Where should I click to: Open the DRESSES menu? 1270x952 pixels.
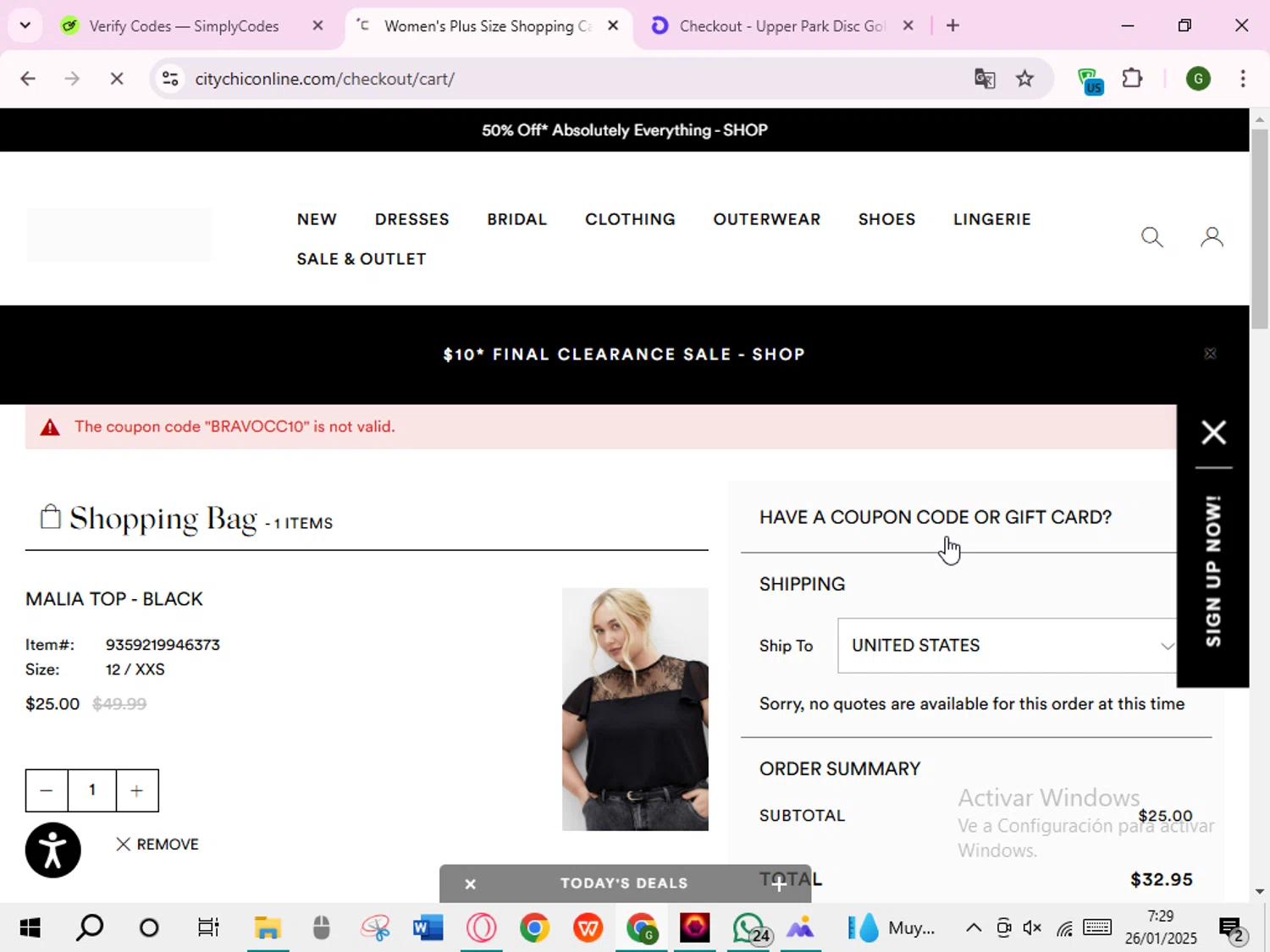click(x=412, y=219)
